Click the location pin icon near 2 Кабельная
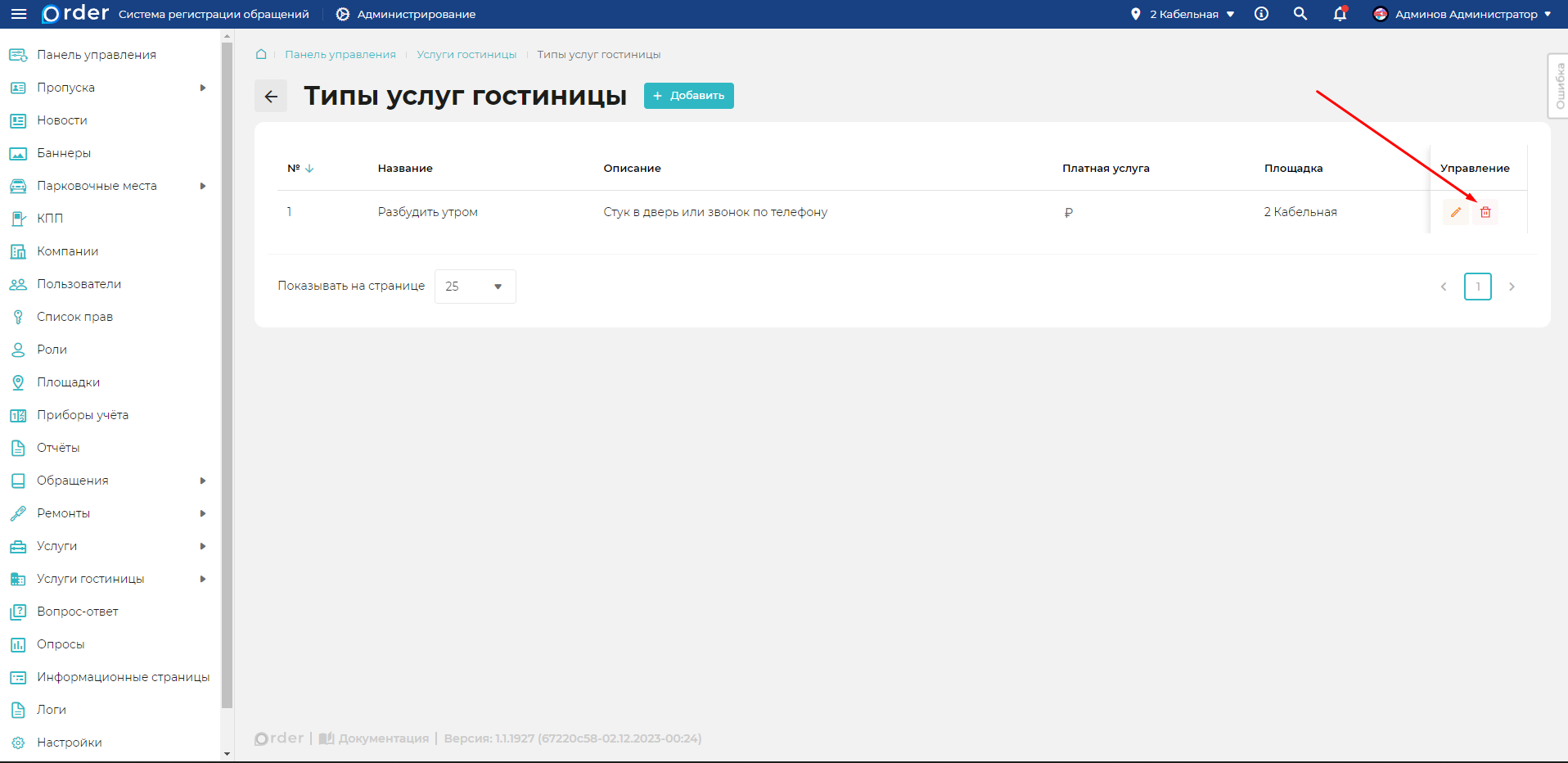The height and width of the screenshot is (763, 1568). pyautogui.click(x=1135, y=14)
